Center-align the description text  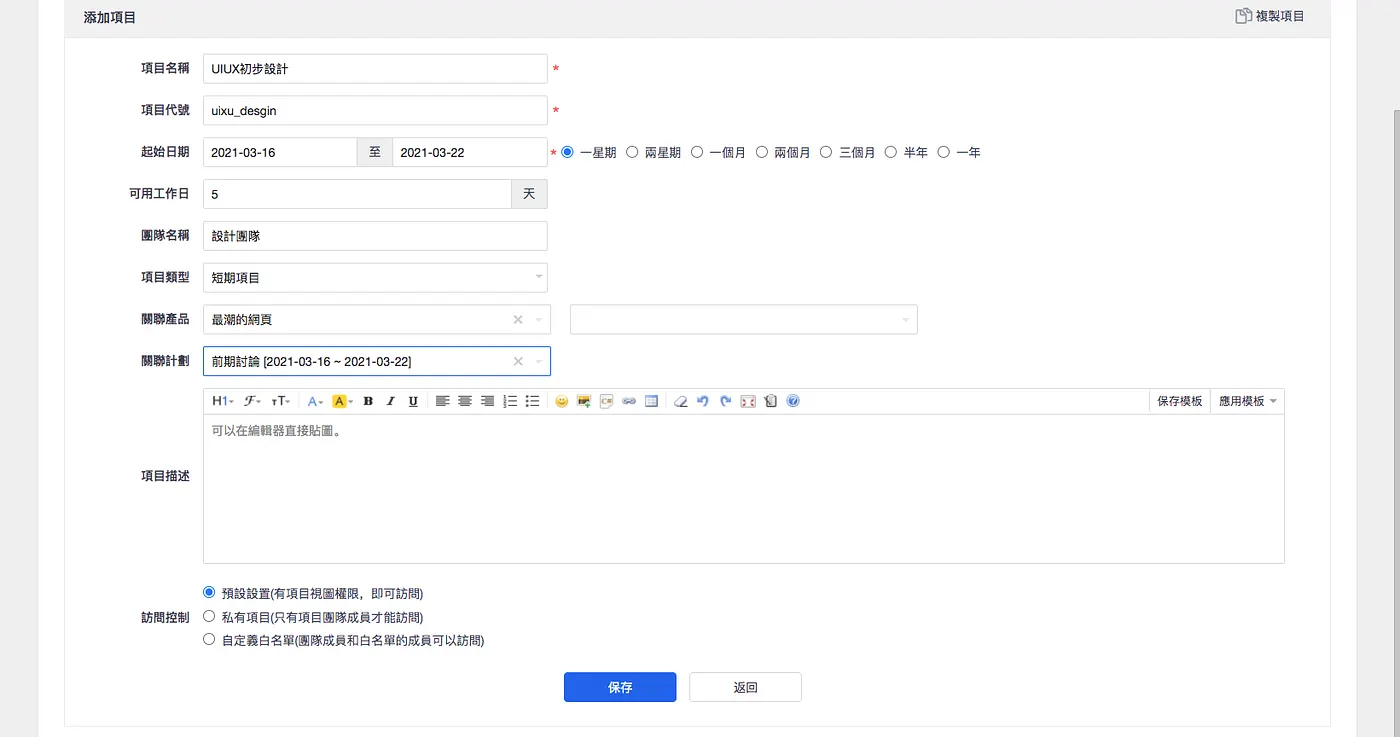(x=465, y=401)
